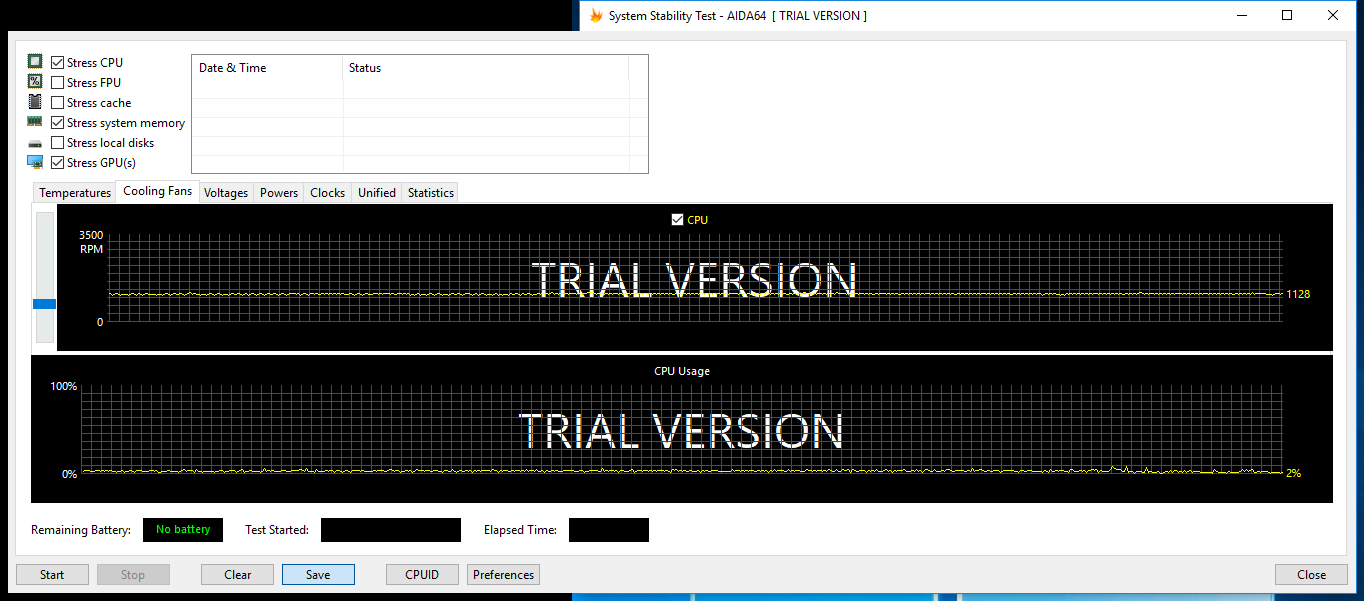Screen dimensions: 1364x601
Task: View the Statistics tab
Action: (x=431, y=193)
